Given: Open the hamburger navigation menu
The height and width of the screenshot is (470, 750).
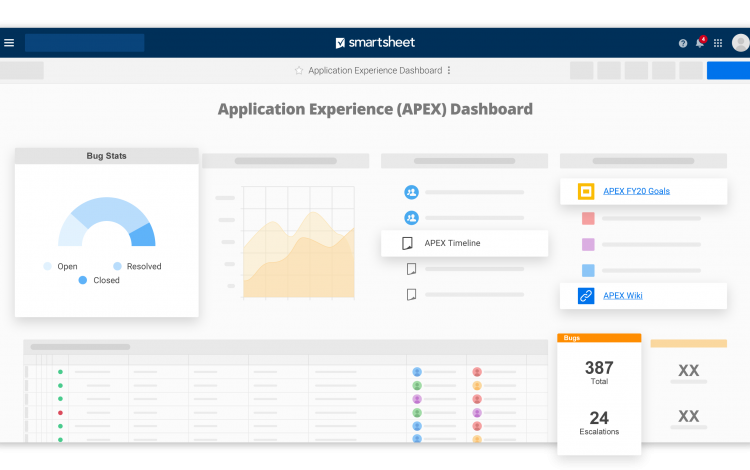Looking at the screenshot, I should [9, 43].
